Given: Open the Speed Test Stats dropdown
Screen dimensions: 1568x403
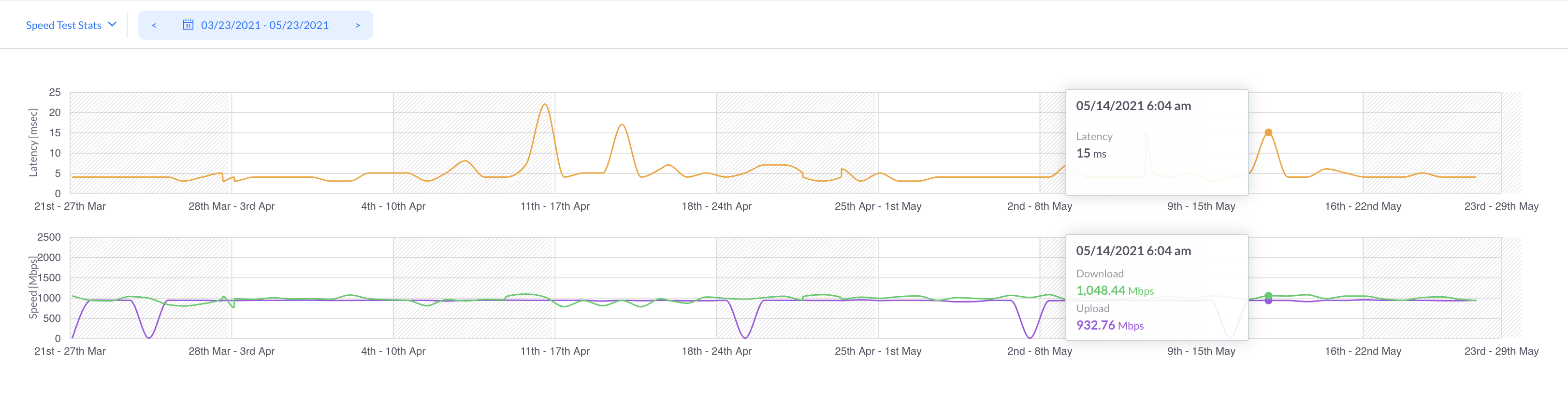Looking at the screenshot, I should point(63,25).
